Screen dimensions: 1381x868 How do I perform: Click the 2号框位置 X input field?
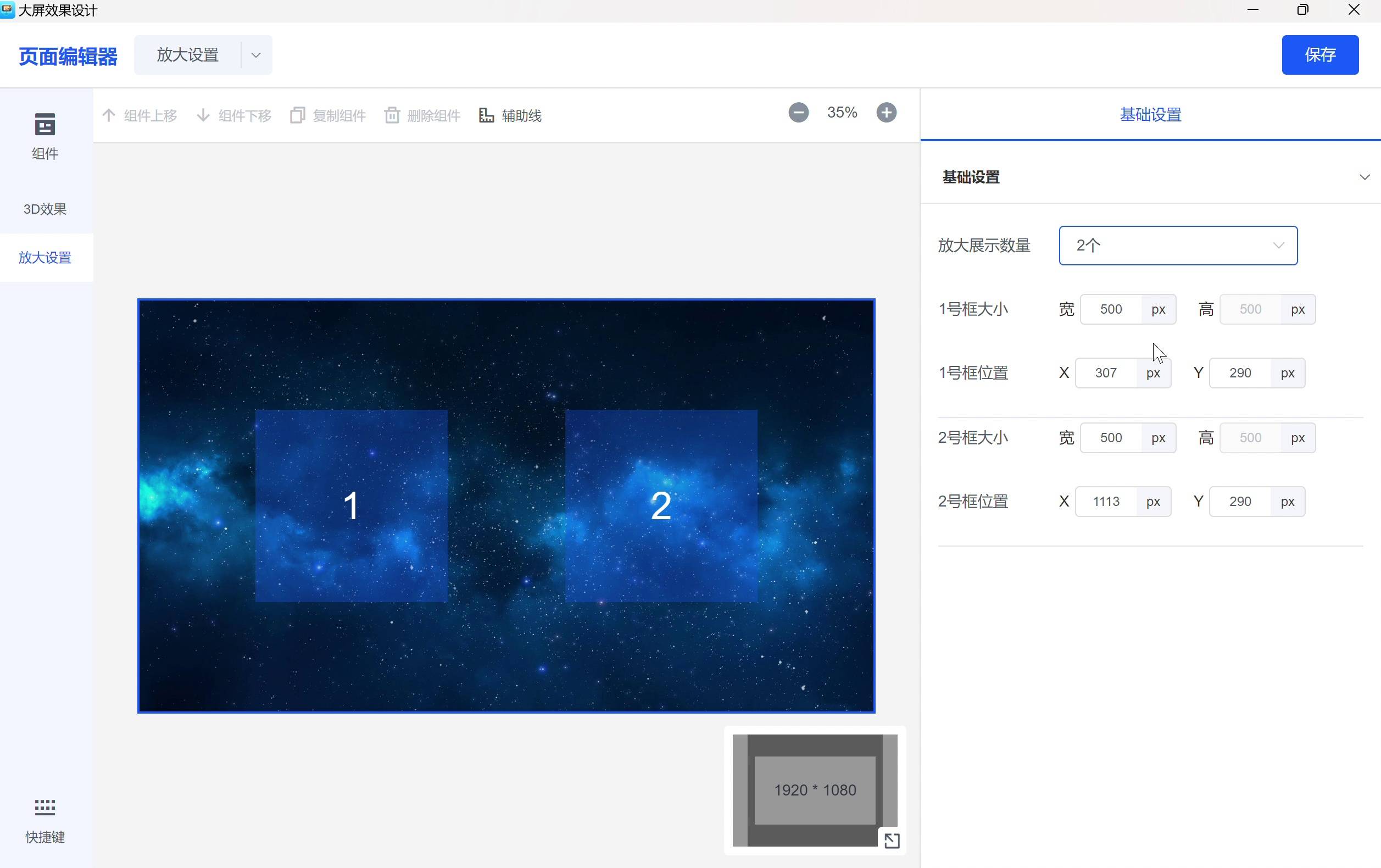click(x=1105, y=502)
